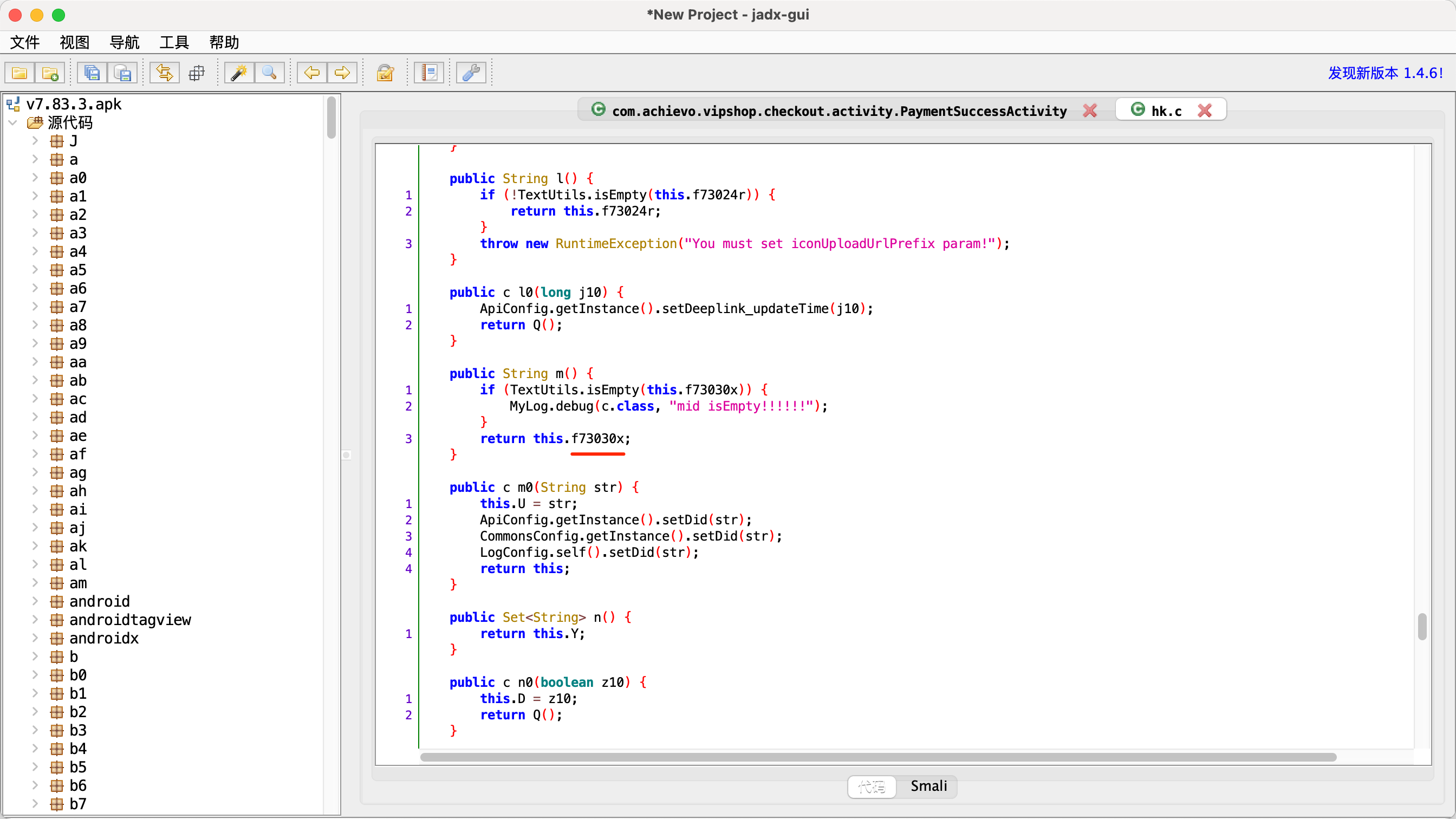
Task: Click the Sync with editor arrows icon
Action: (165, 73)
